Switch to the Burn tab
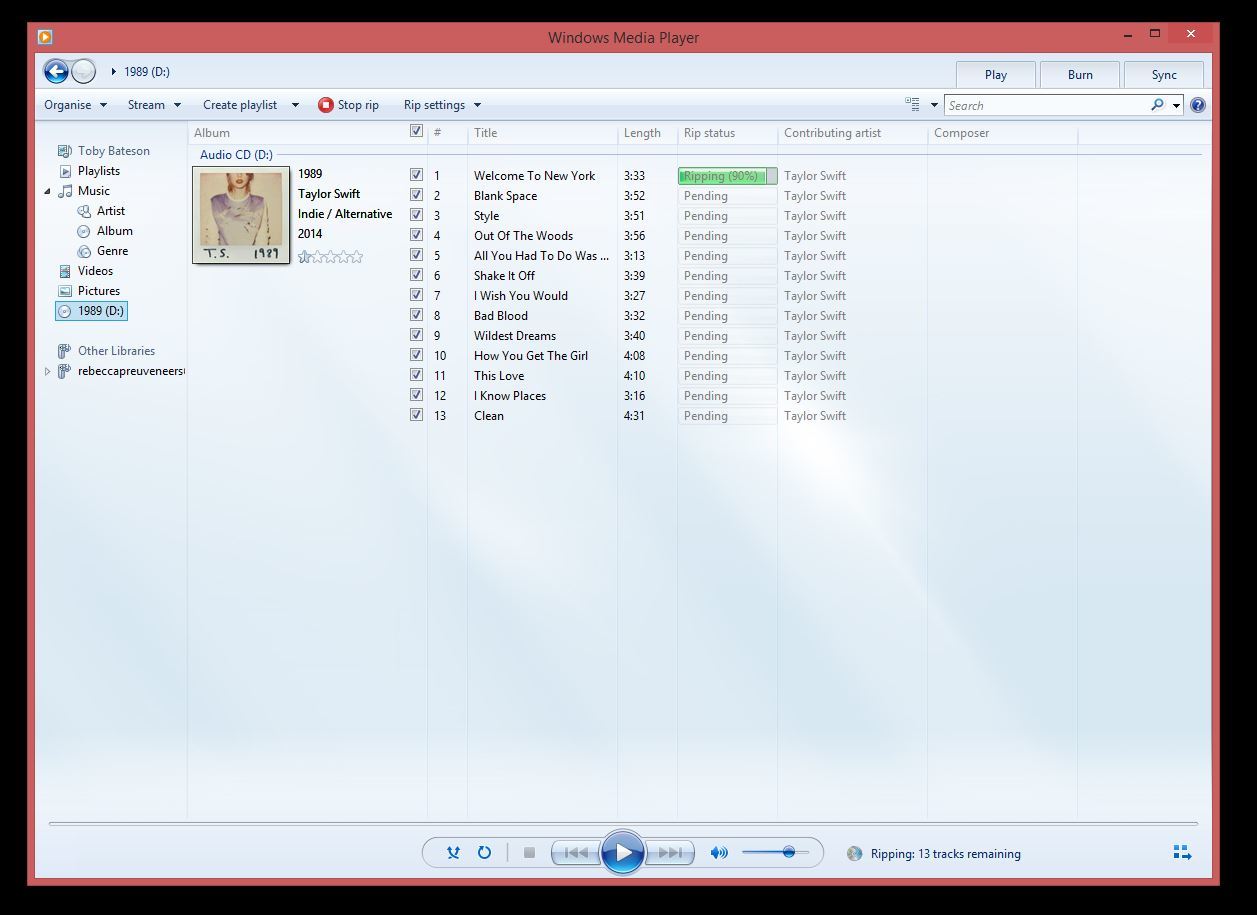This screenshot has width=1257, height=915. tap(1080, 74)
